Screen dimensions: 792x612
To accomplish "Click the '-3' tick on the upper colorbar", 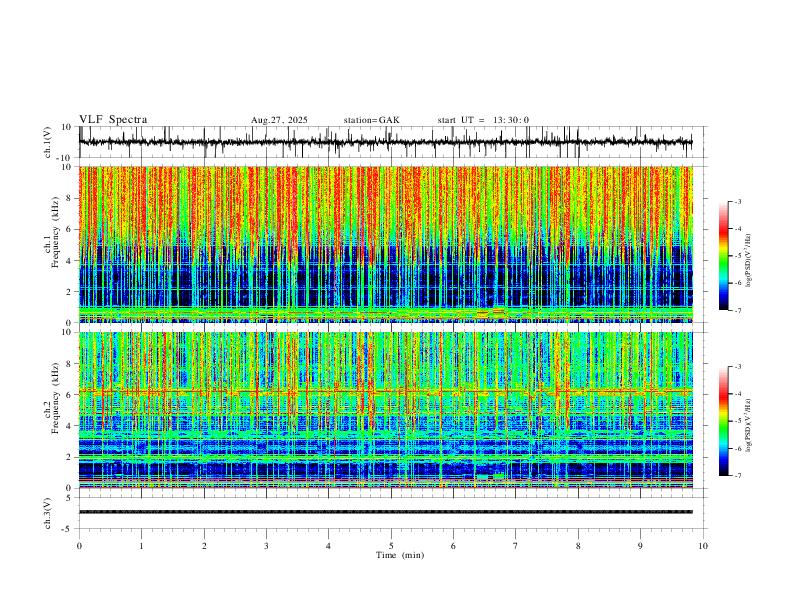I will (x=738, y=201).
